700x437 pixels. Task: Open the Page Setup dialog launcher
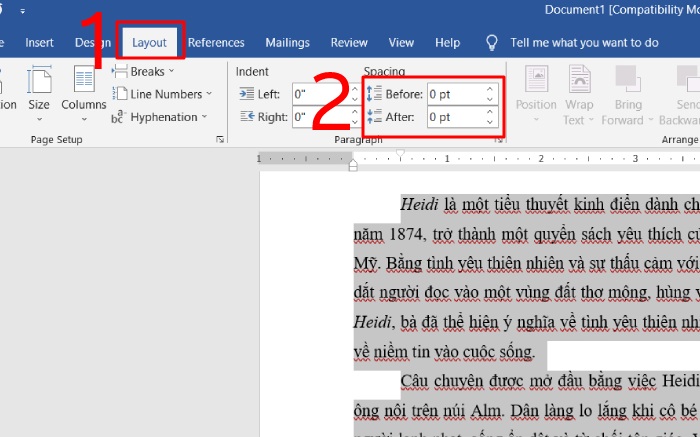(220, 141)
